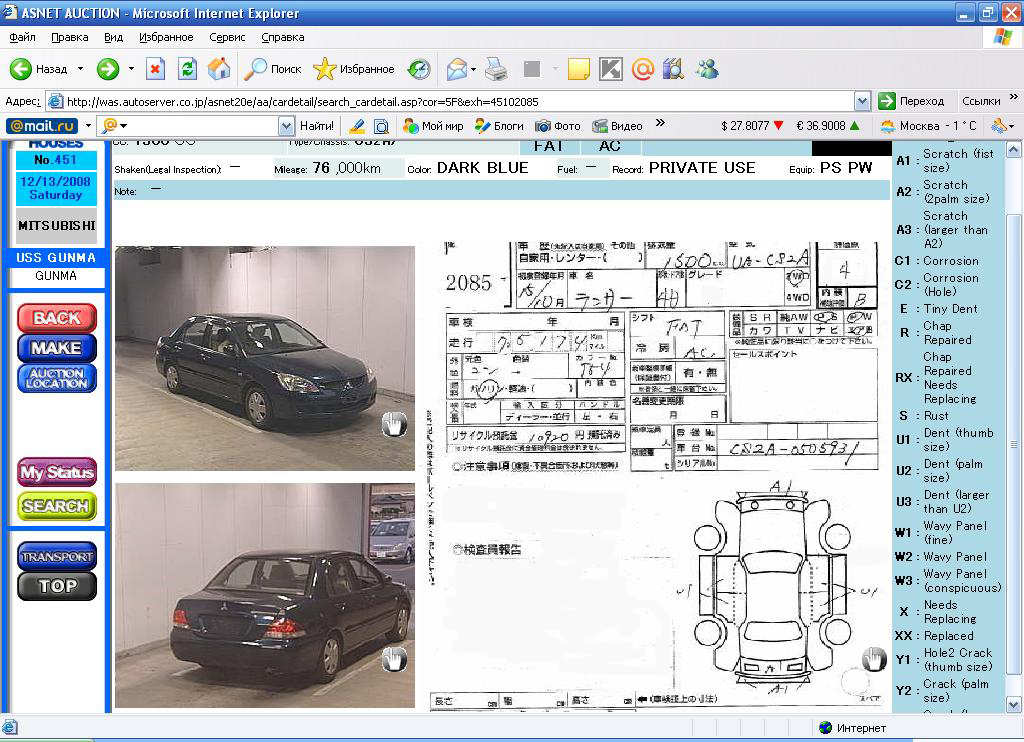Open Видео link in mail.ru toolbar
The height and width of the screenshot is (742, 1024).
617,125
